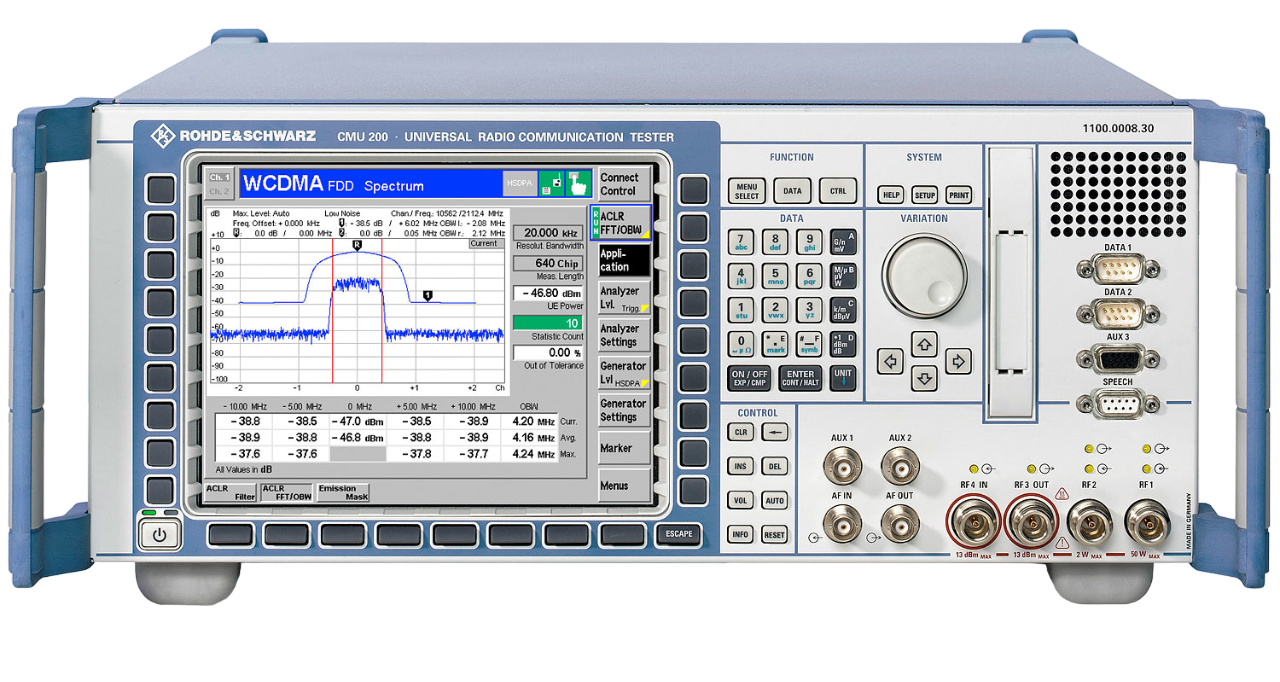
Task: Edit the 640 Chip measurement length field
Action: [x=548, y=263]
